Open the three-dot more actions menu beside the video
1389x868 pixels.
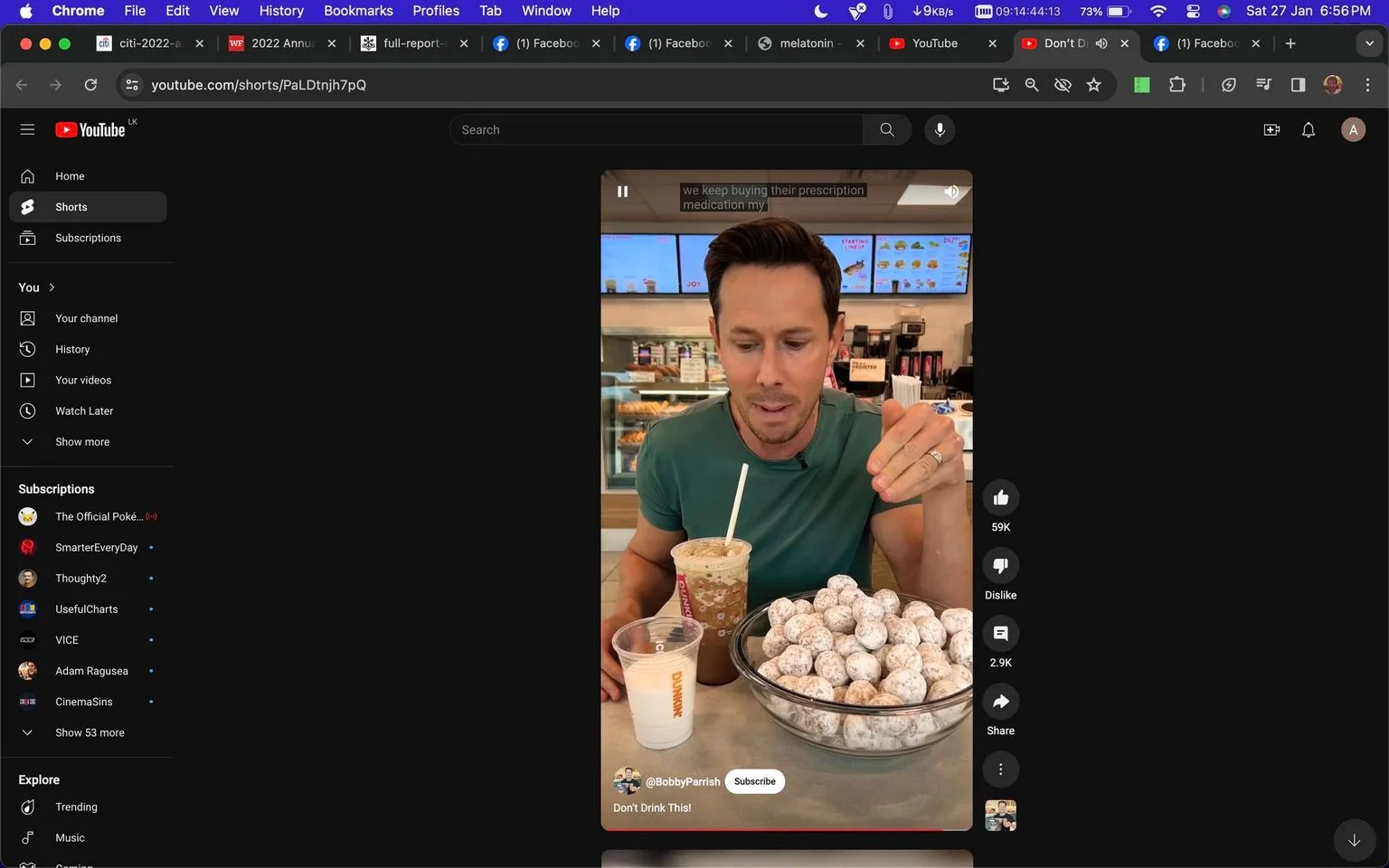pos(1000,769)
